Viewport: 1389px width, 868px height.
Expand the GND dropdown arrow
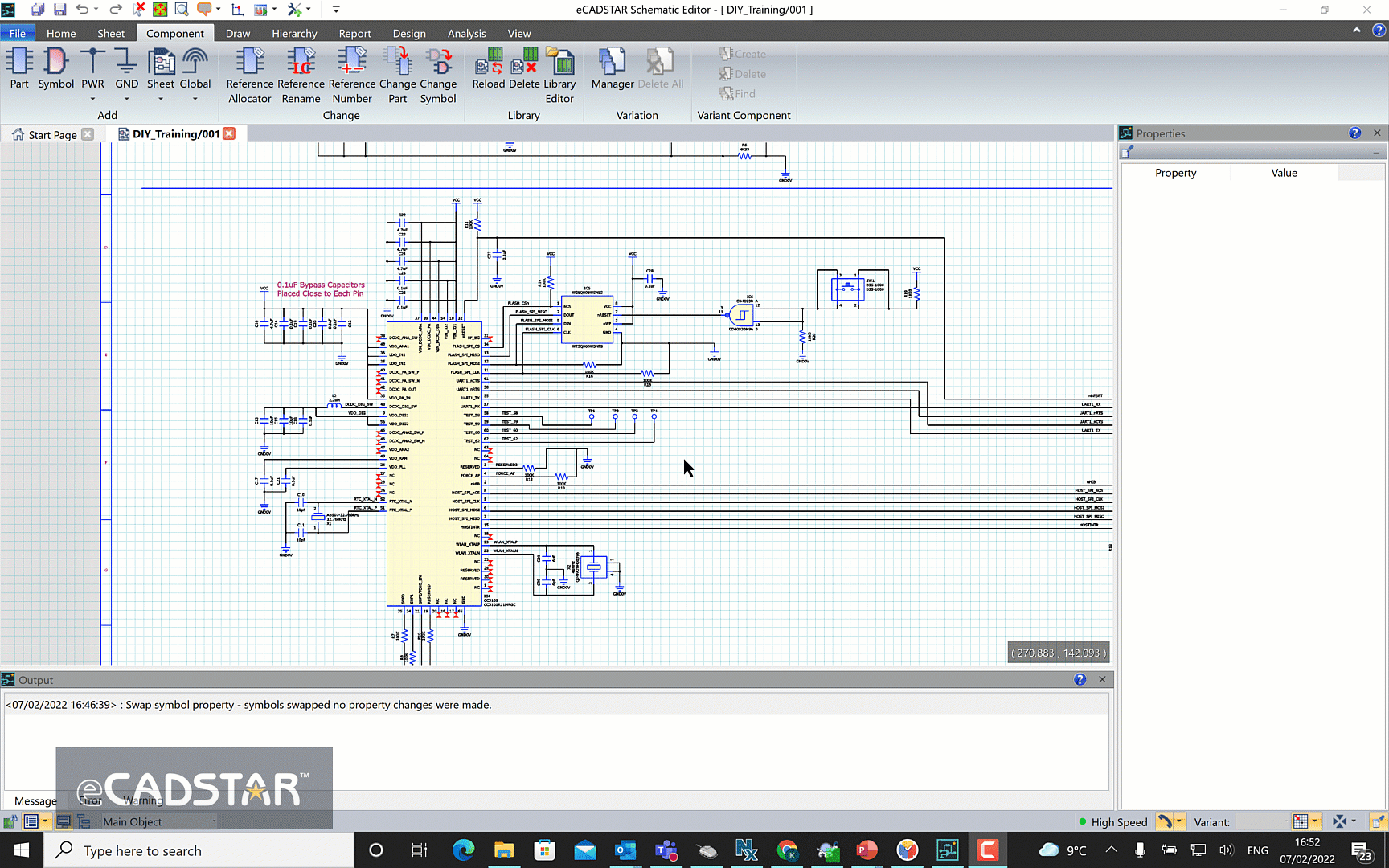[x=126, y=99]
